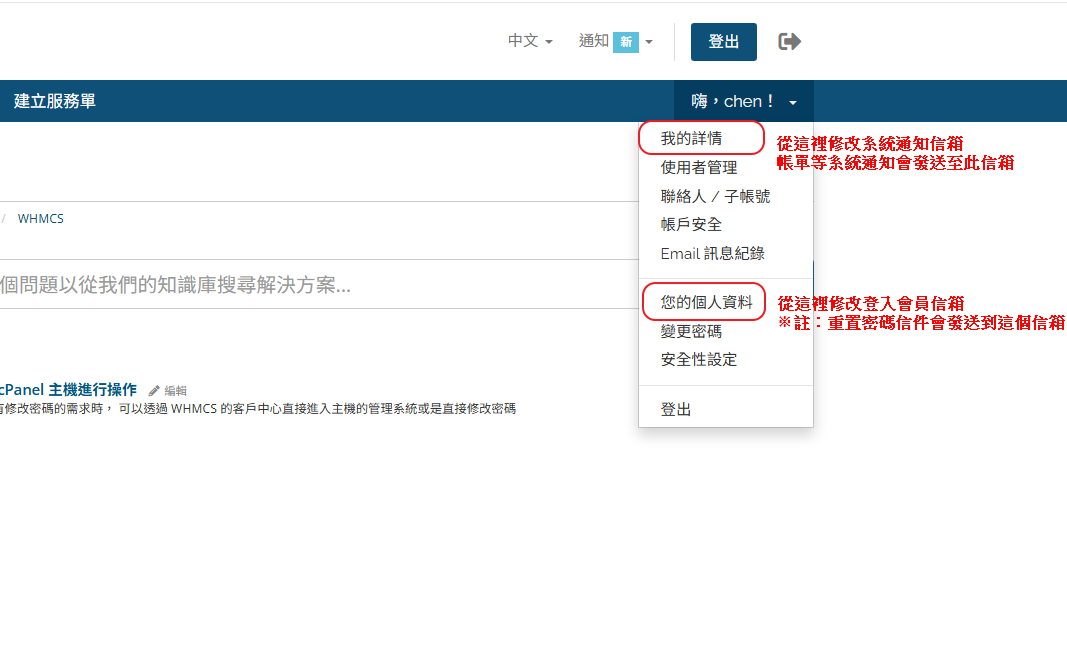Open 使用者管理 menu entry
Image resolution: width=1067 pixels, height=655 pixels.
pos(698,167)
